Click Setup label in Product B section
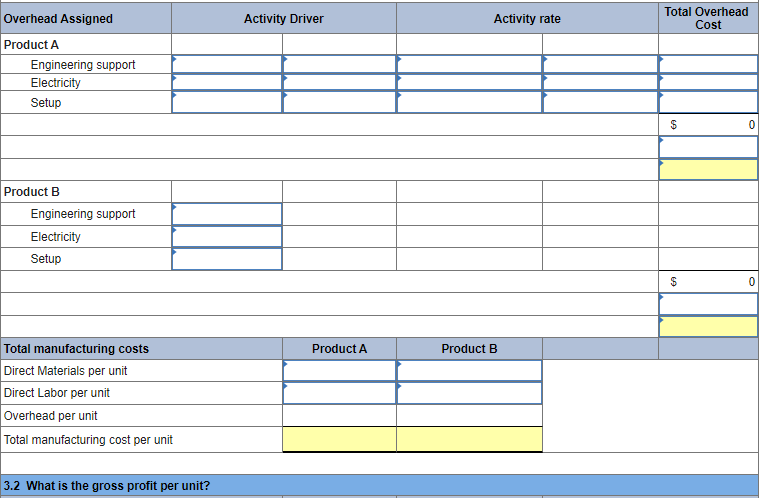Viewport: 762px width, 498px height. click(46, 258)
